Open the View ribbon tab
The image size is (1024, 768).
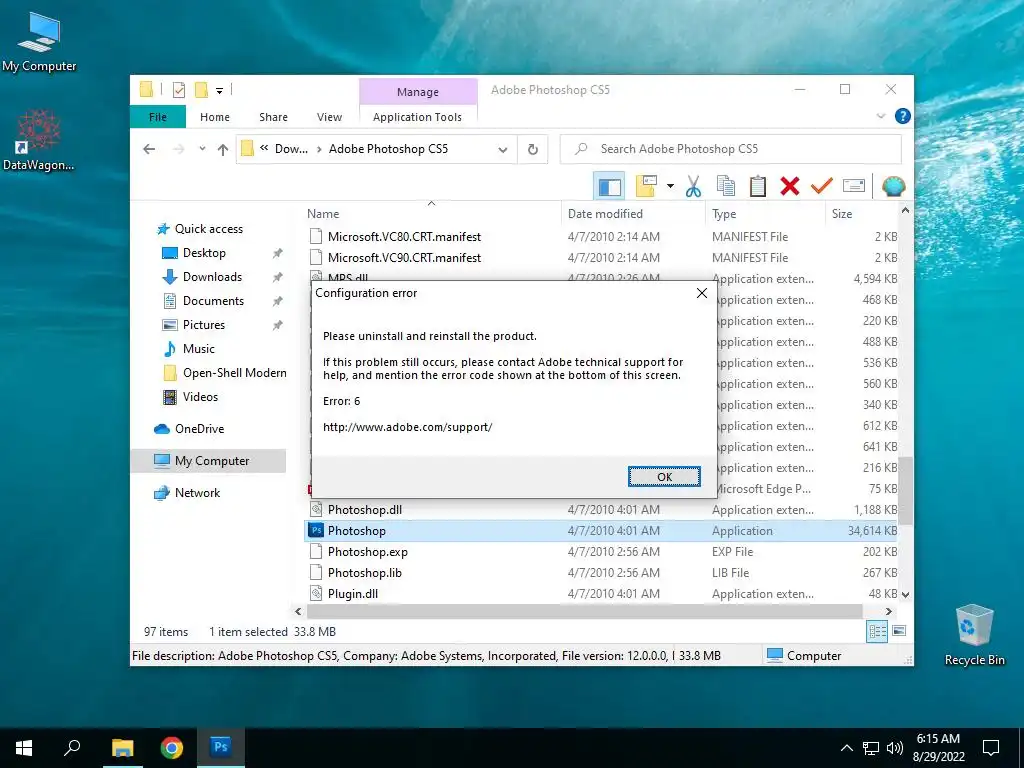pos(329,117)
